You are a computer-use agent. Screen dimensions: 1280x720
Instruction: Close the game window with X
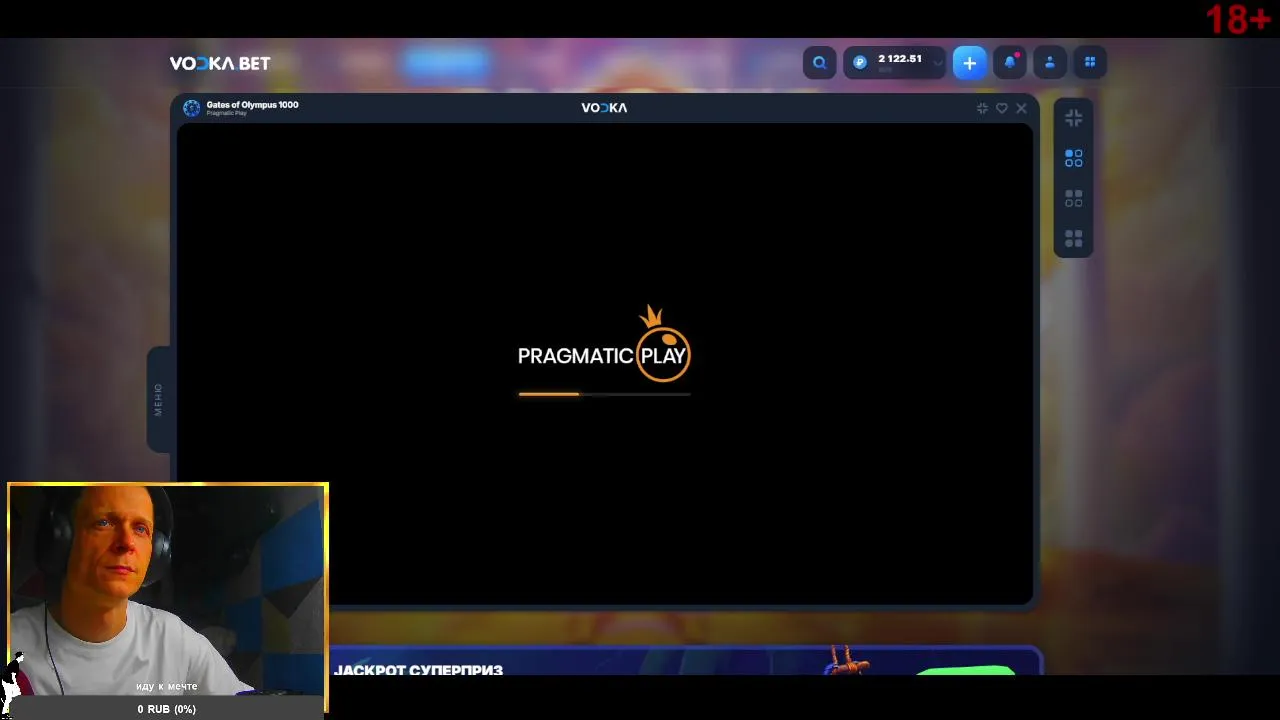1021,108
